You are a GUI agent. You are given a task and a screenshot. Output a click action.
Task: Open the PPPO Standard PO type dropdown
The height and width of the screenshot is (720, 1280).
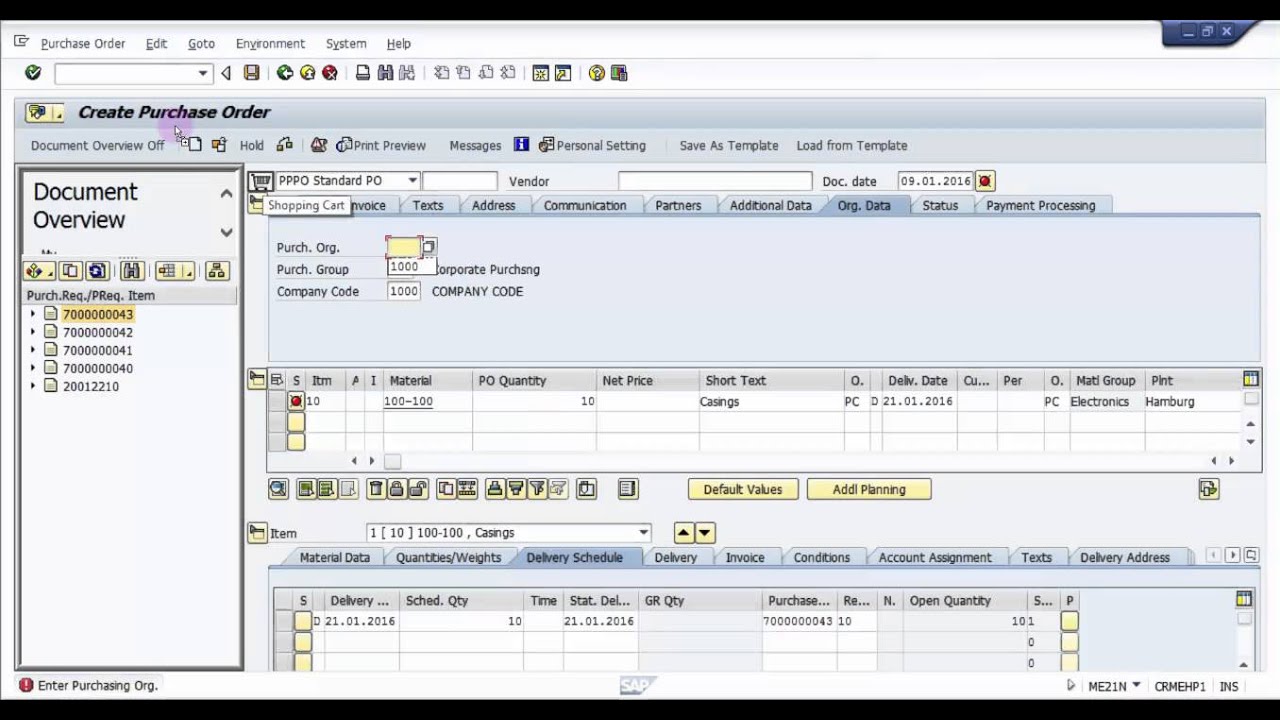click(411, 181)
